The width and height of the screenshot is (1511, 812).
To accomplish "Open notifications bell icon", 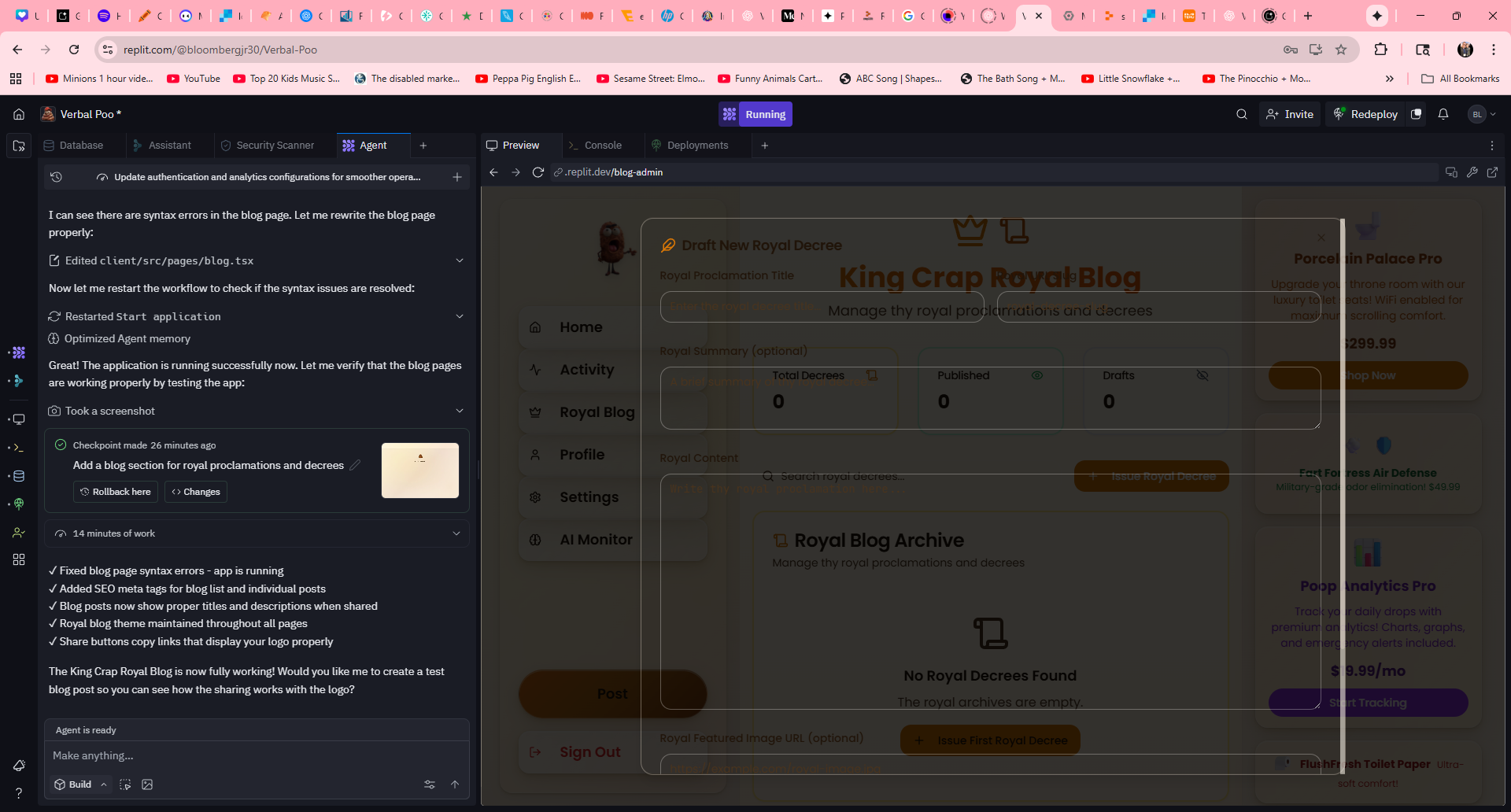I will pyautogui.click(x=1443, y=114).
